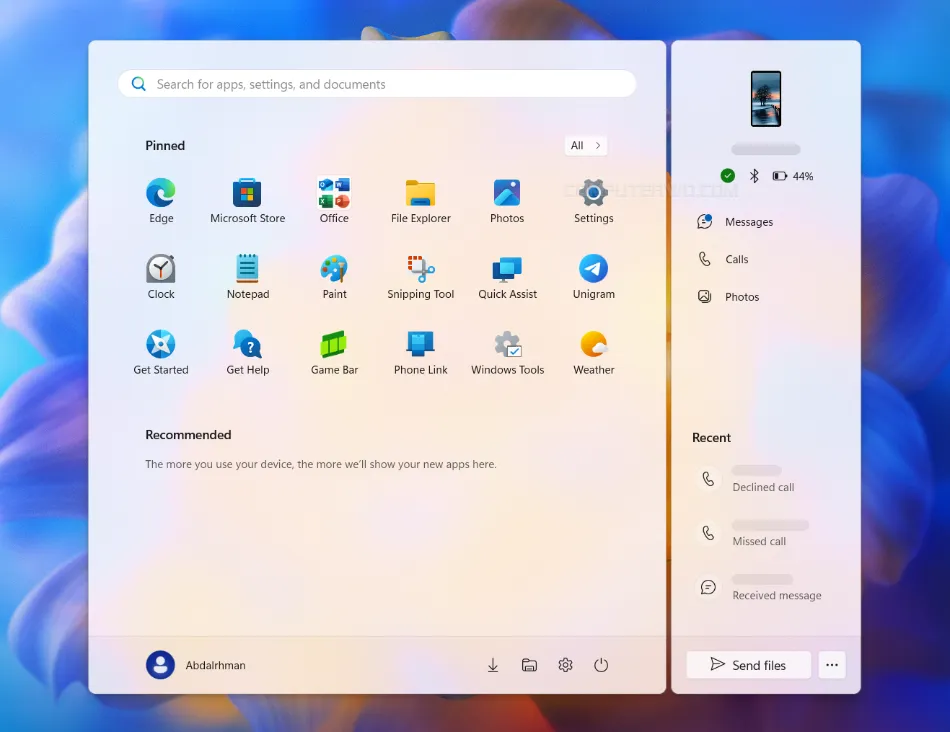Open the Phone Link app

click(420, 353)
